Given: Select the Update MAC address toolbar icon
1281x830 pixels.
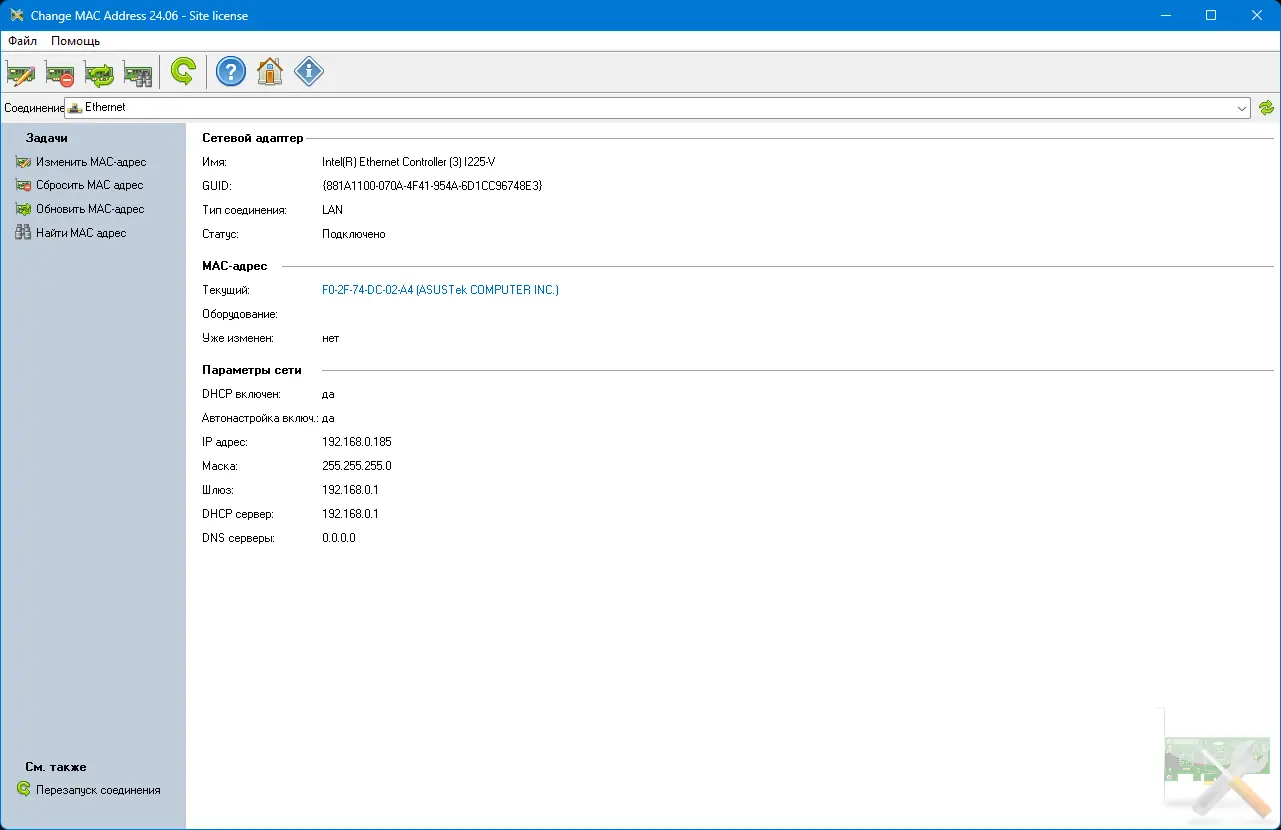Looking at the screenshot, I should coord(98,72).
